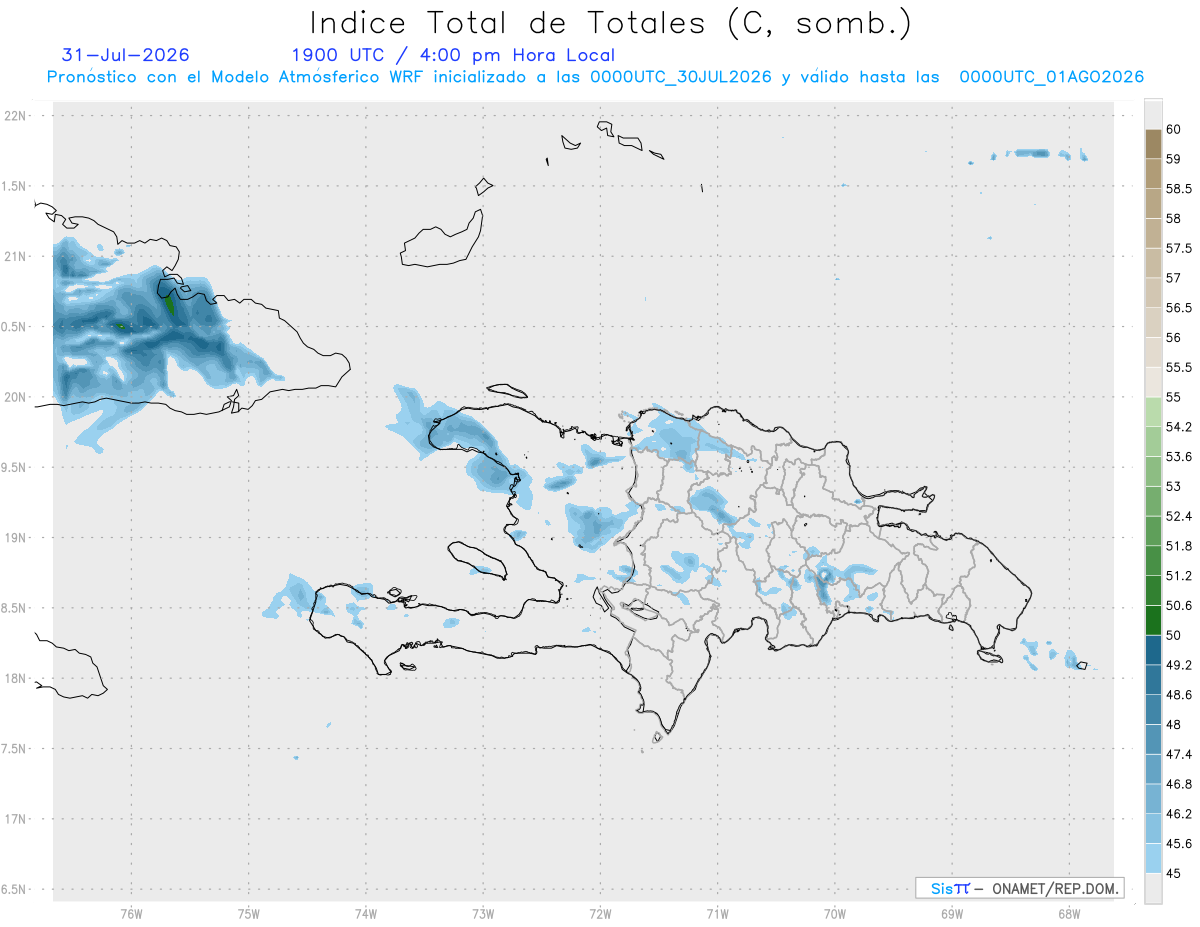Click the "0000UTC_30JUL2026" initialization timestamp
This screenshot has height=927, width=1200.
pyautogui.click(x=681, y=77)
